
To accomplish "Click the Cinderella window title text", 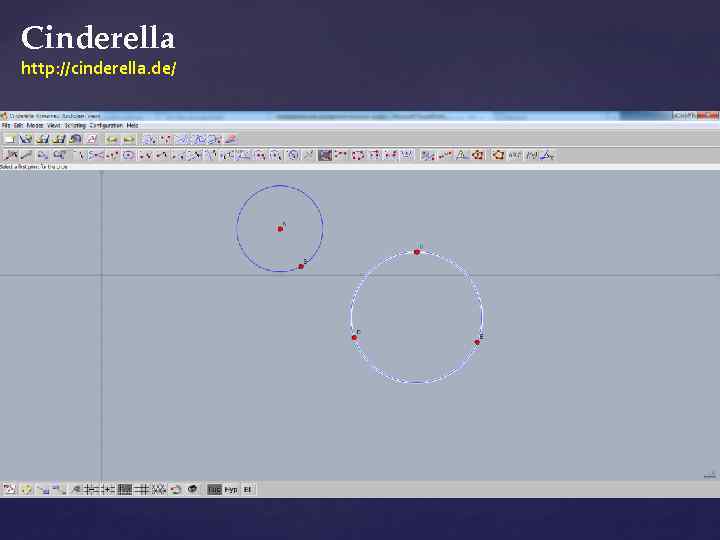I will pyautogui.click(x=55, y=116).
